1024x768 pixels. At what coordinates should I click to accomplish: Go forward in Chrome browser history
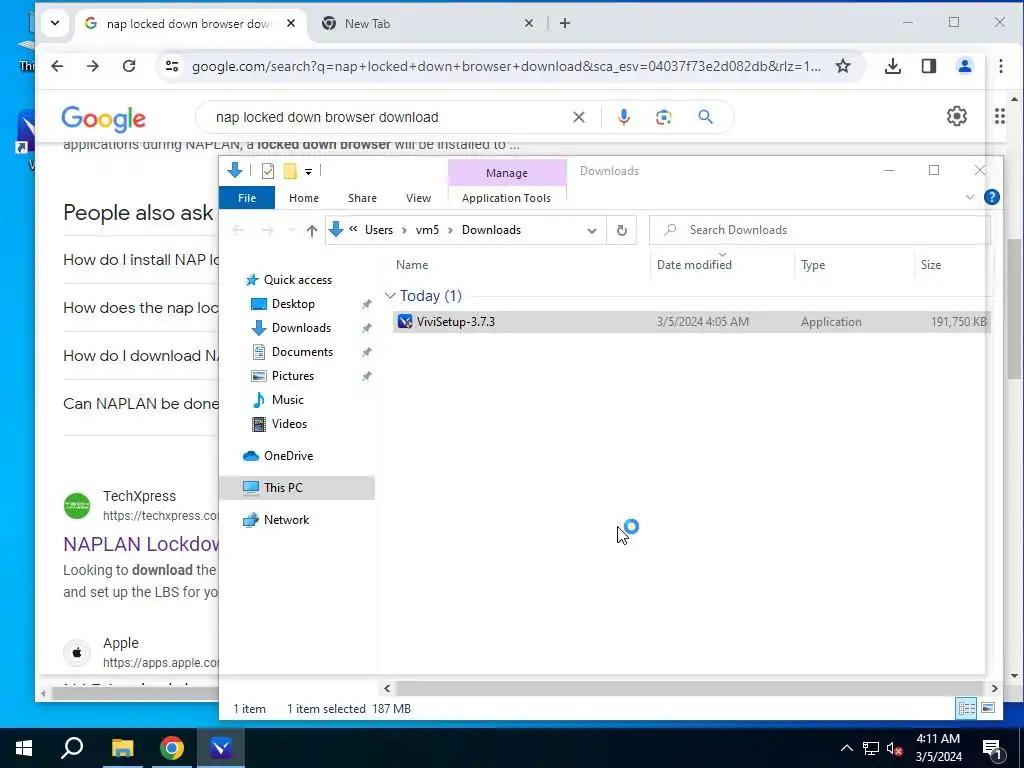[x=93, y=66]
